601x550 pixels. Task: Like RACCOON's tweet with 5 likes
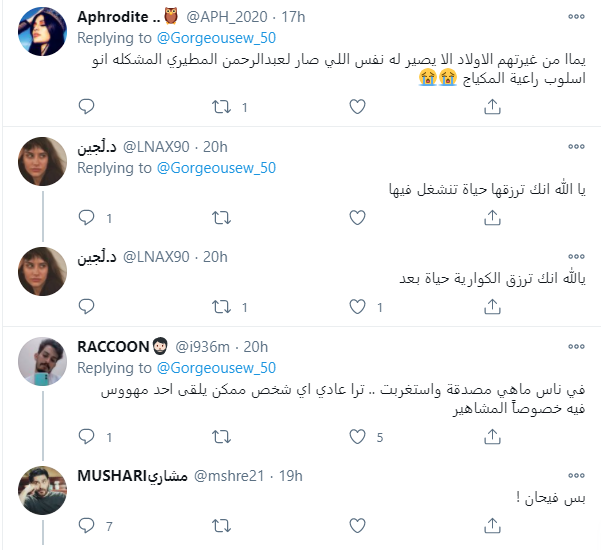(356, 437)
